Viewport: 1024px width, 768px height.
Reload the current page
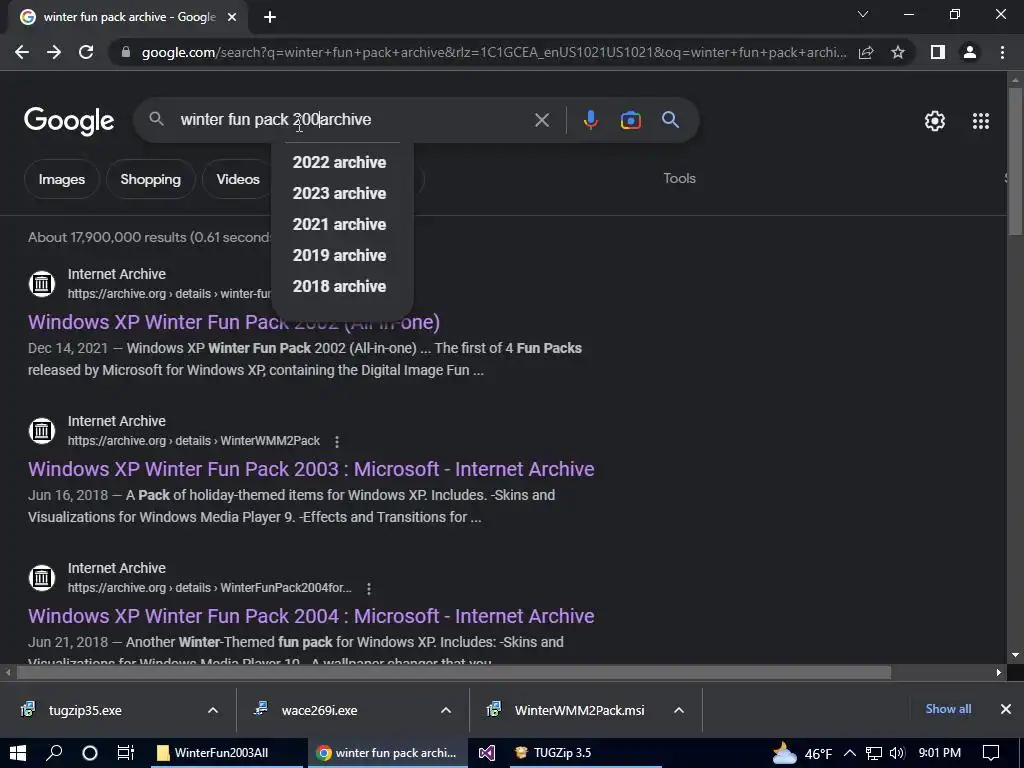coord(86,52)
